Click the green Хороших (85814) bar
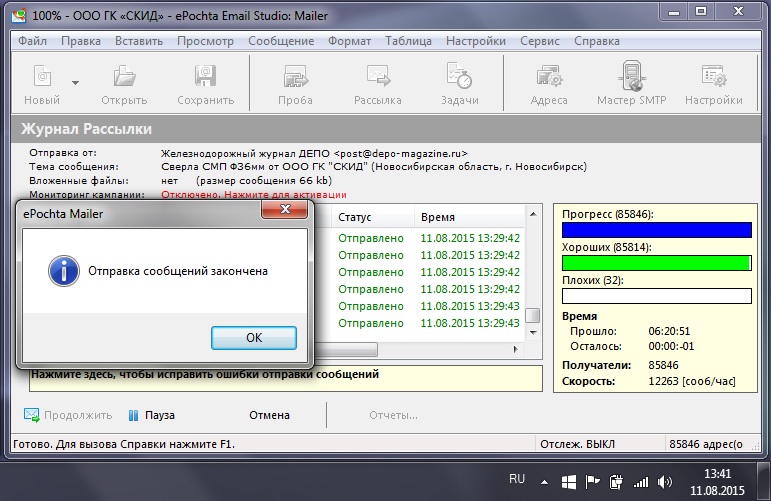Viewport: 771px width, 501px height. tap(656, 263)
